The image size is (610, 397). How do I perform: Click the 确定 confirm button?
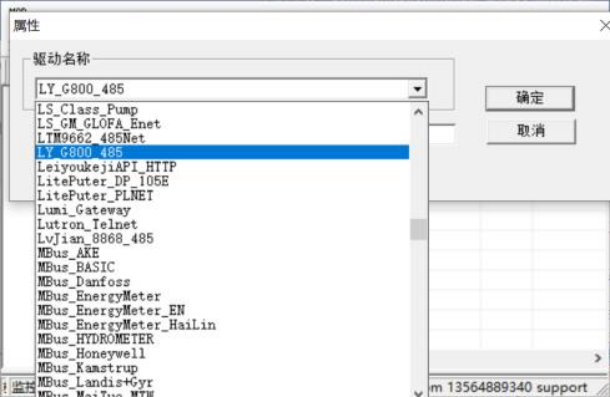[529, 98]
